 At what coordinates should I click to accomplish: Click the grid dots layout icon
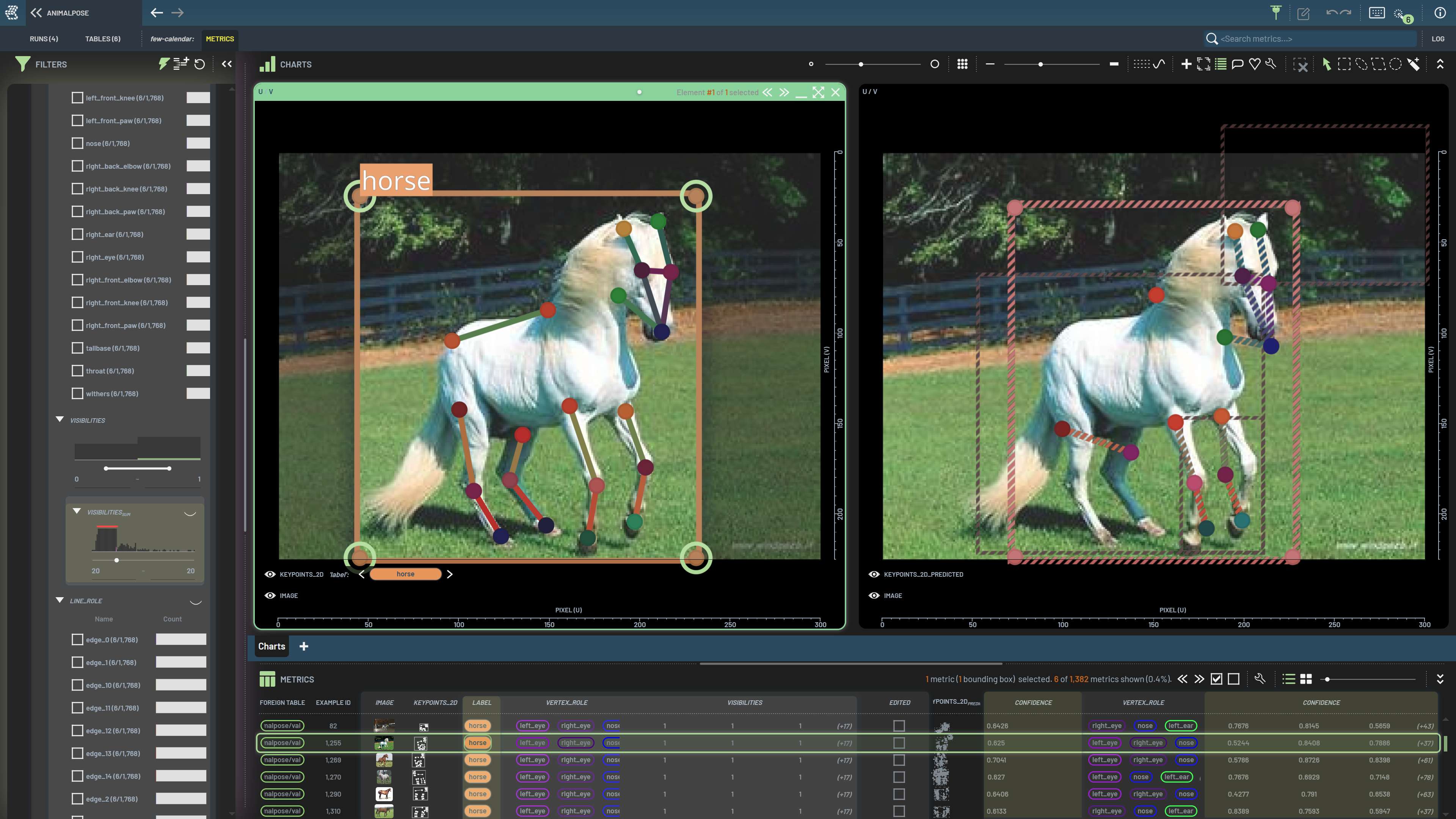(x=962, y=64)
